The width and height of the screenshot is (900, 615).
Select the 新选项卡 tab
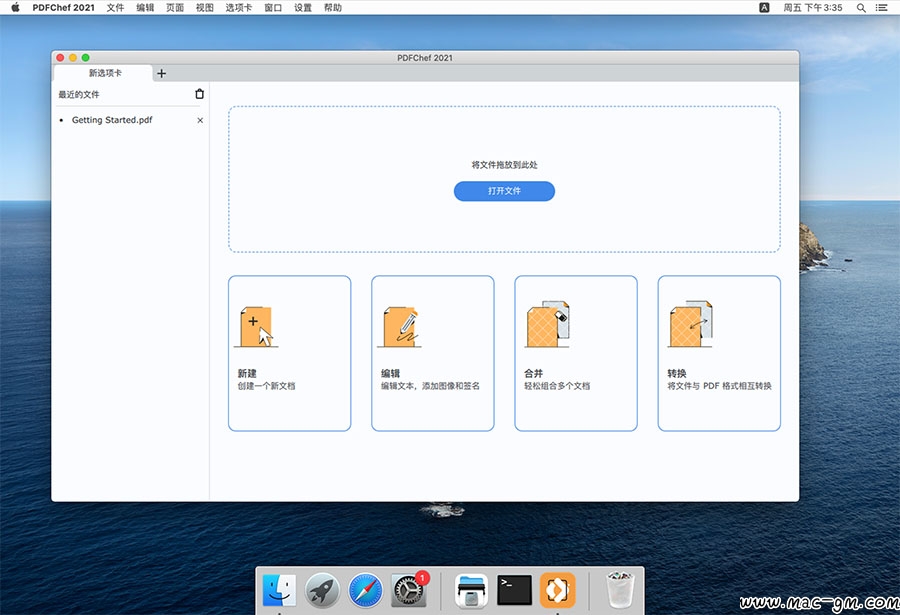click(104, 73)
